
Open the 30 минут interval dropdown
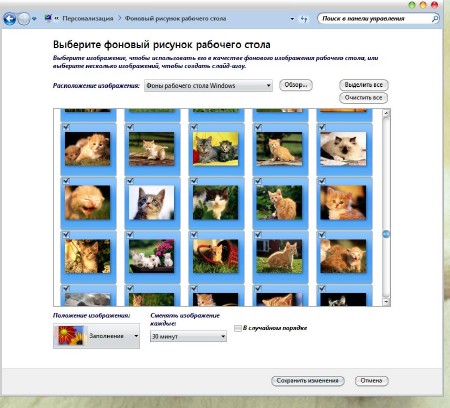[x=188, y=336]
